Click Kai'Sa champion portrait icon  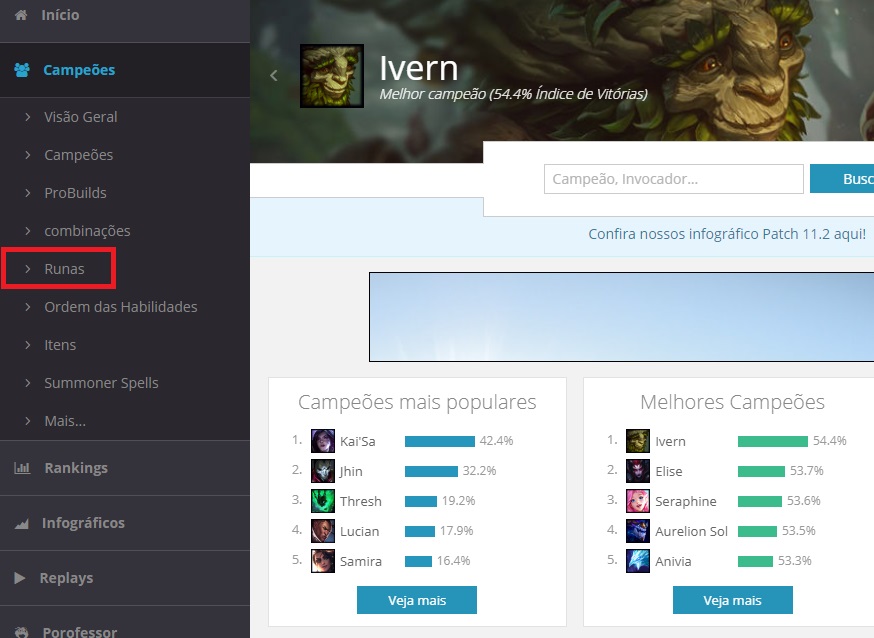pyautogui.click(x=323, y=441)
